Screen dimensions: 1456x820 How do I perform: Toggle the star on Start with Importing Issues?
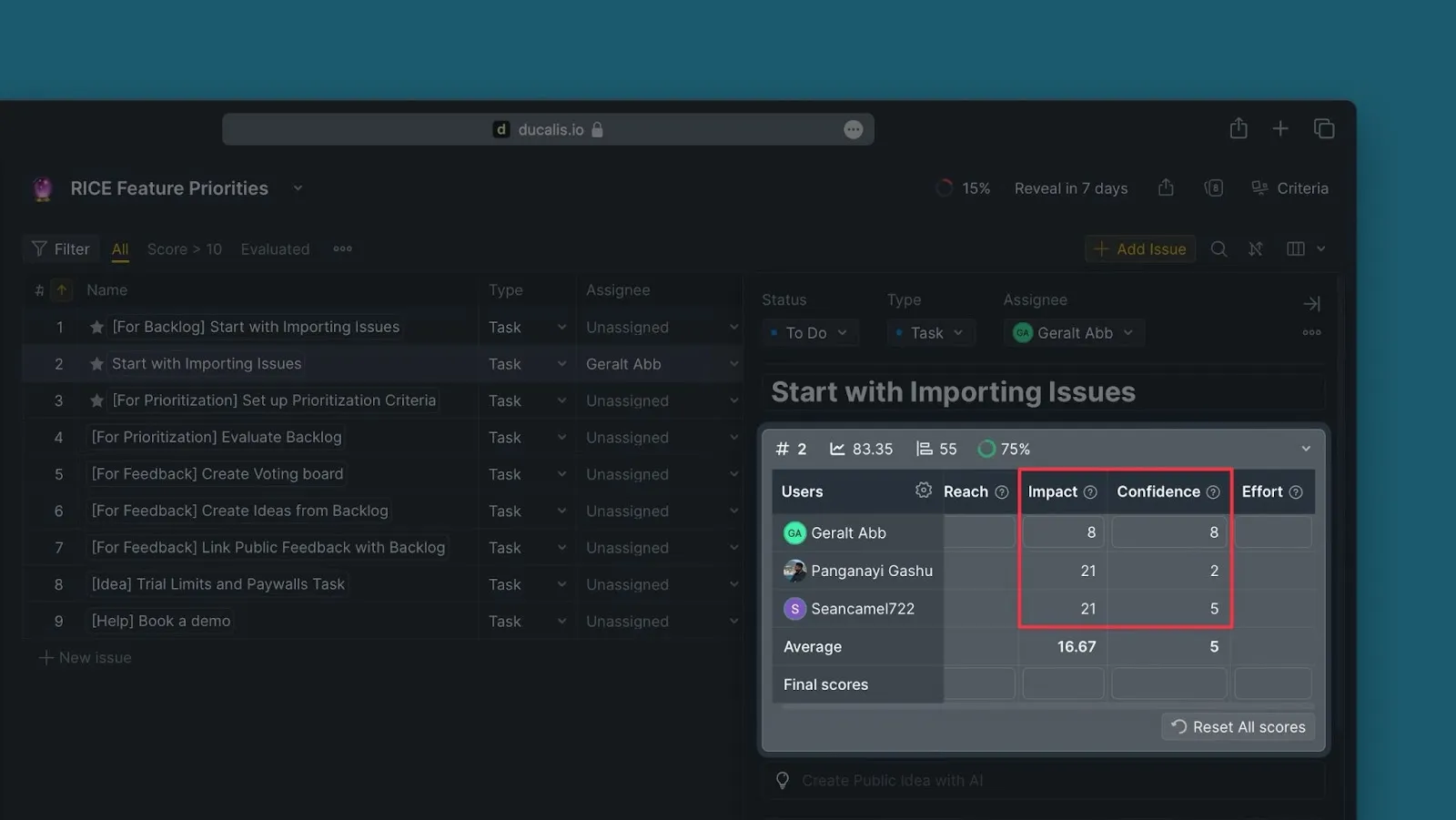pyautogui.click(x=96, y=364)
